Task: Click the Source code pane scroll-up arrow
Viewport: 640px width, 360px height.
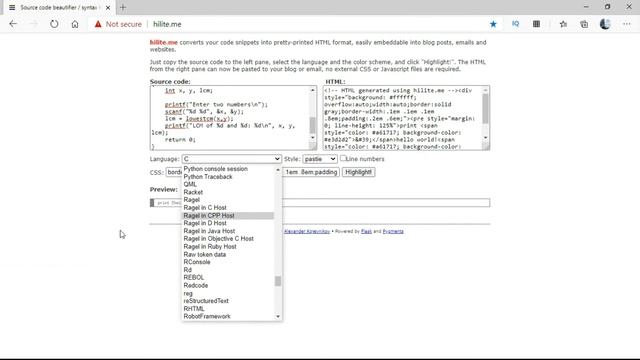Action: [x=313, y=90]
